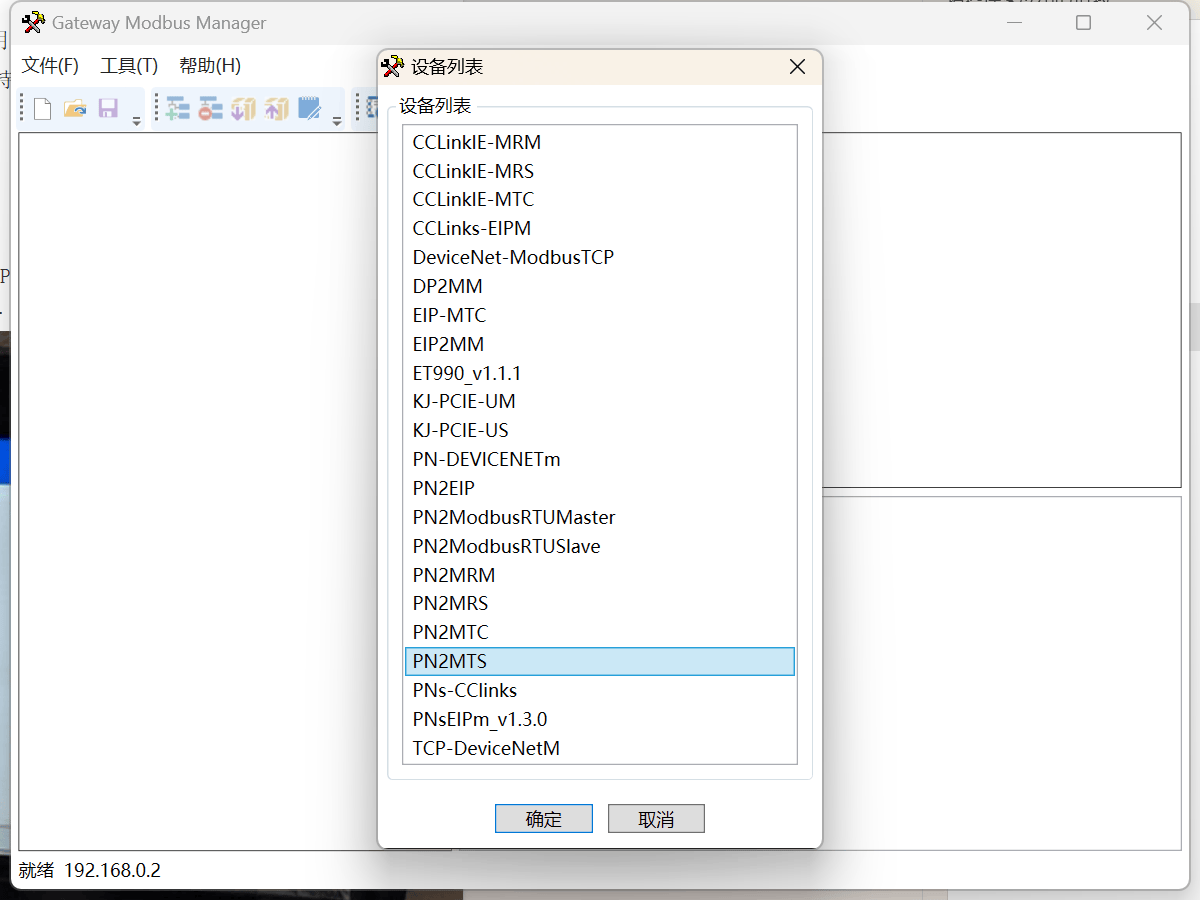This screenshot has width=1200, height=900.
Task: Click the upload package toolbar icon
Action: click(277, 108)
